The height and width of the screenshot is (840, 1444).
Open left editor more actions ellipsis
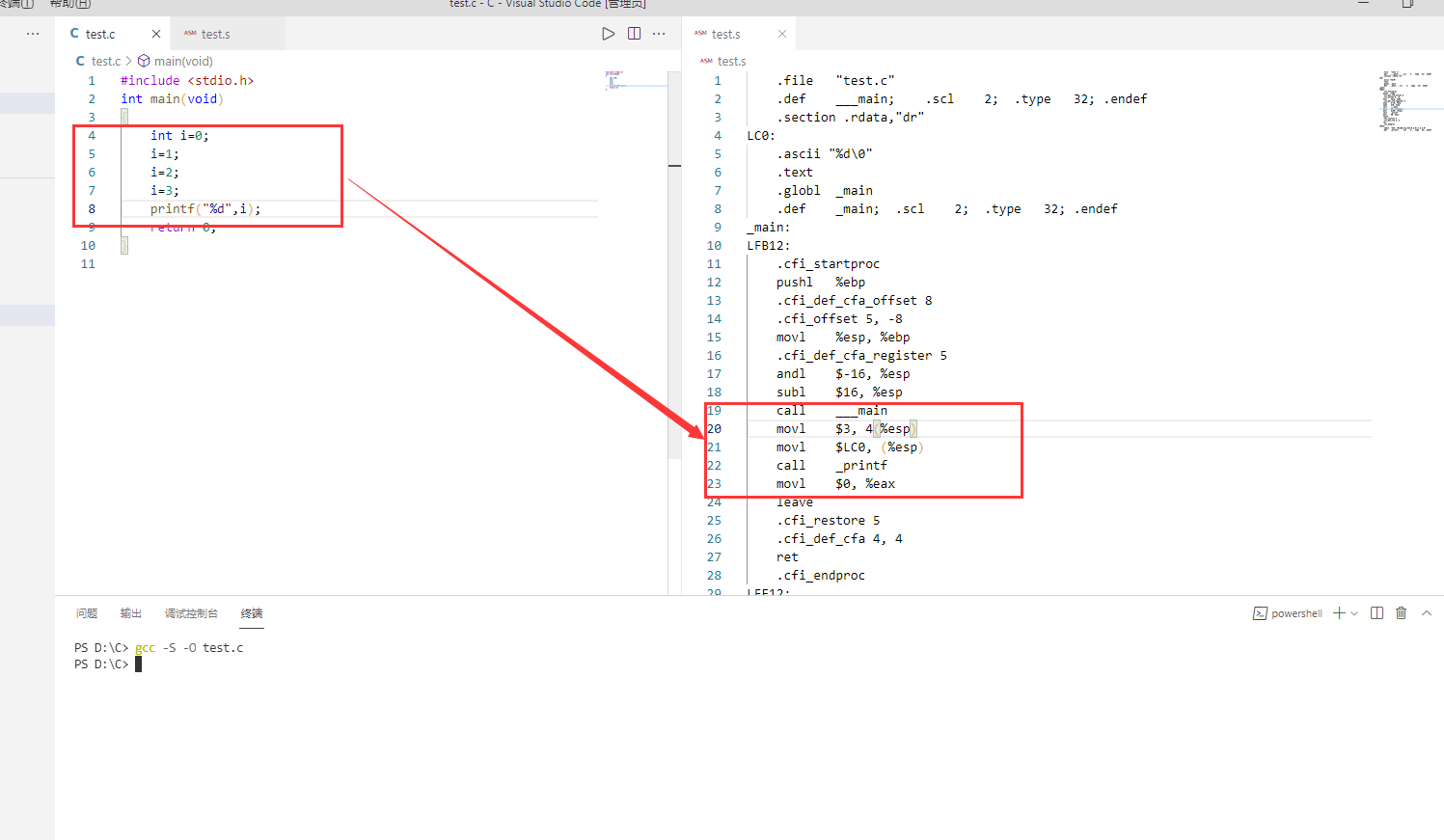click(659, 34)
